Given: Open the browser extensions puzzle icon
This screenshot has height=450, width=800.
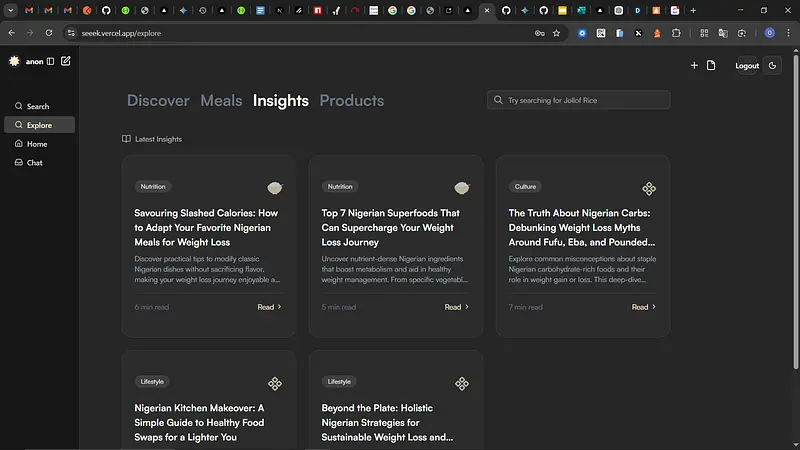Looking at the screenshot, I should tap(676, 33).
